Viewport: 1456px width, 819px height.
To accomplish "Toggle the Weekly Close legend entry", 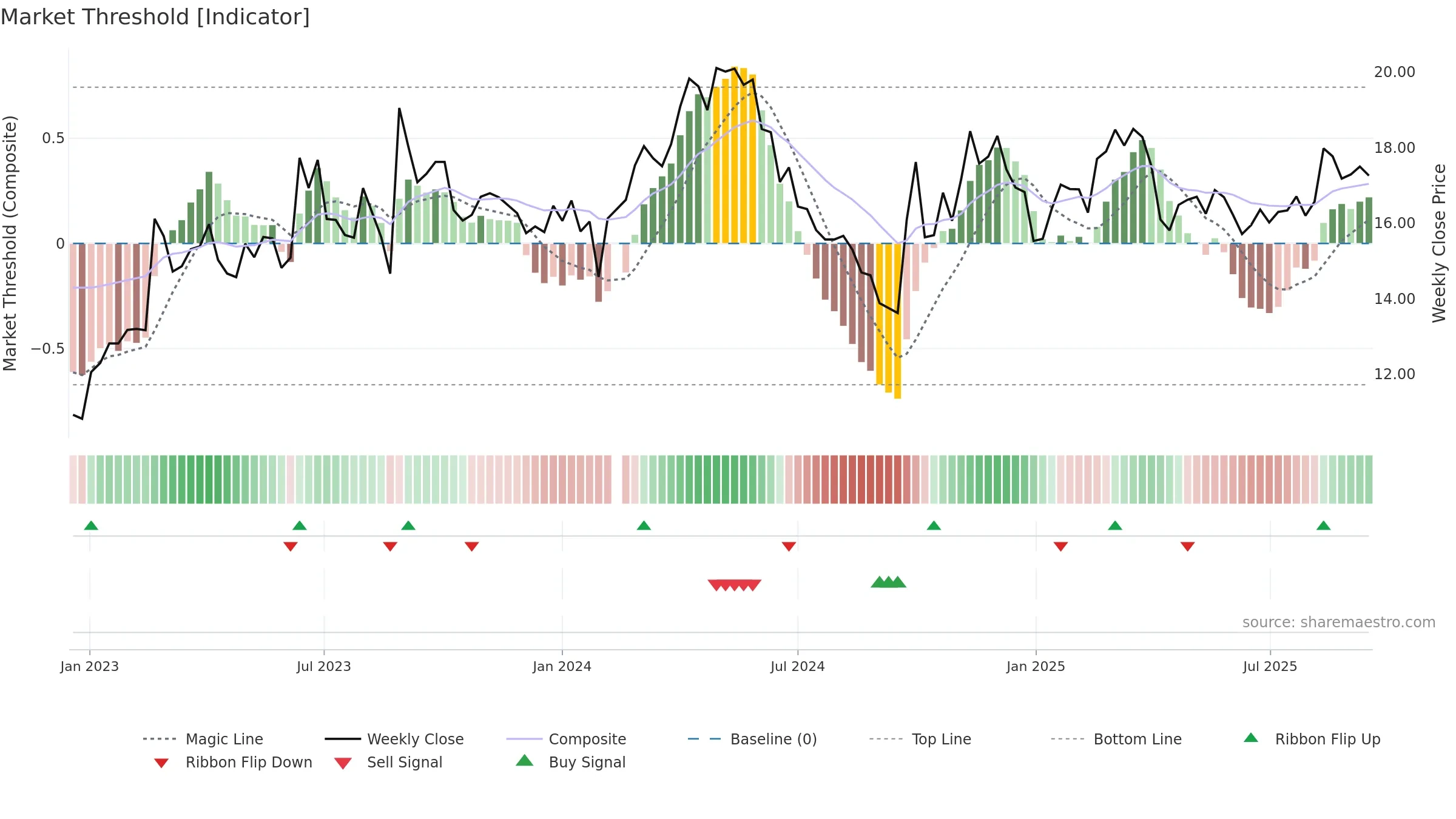I will pos(394,739).
